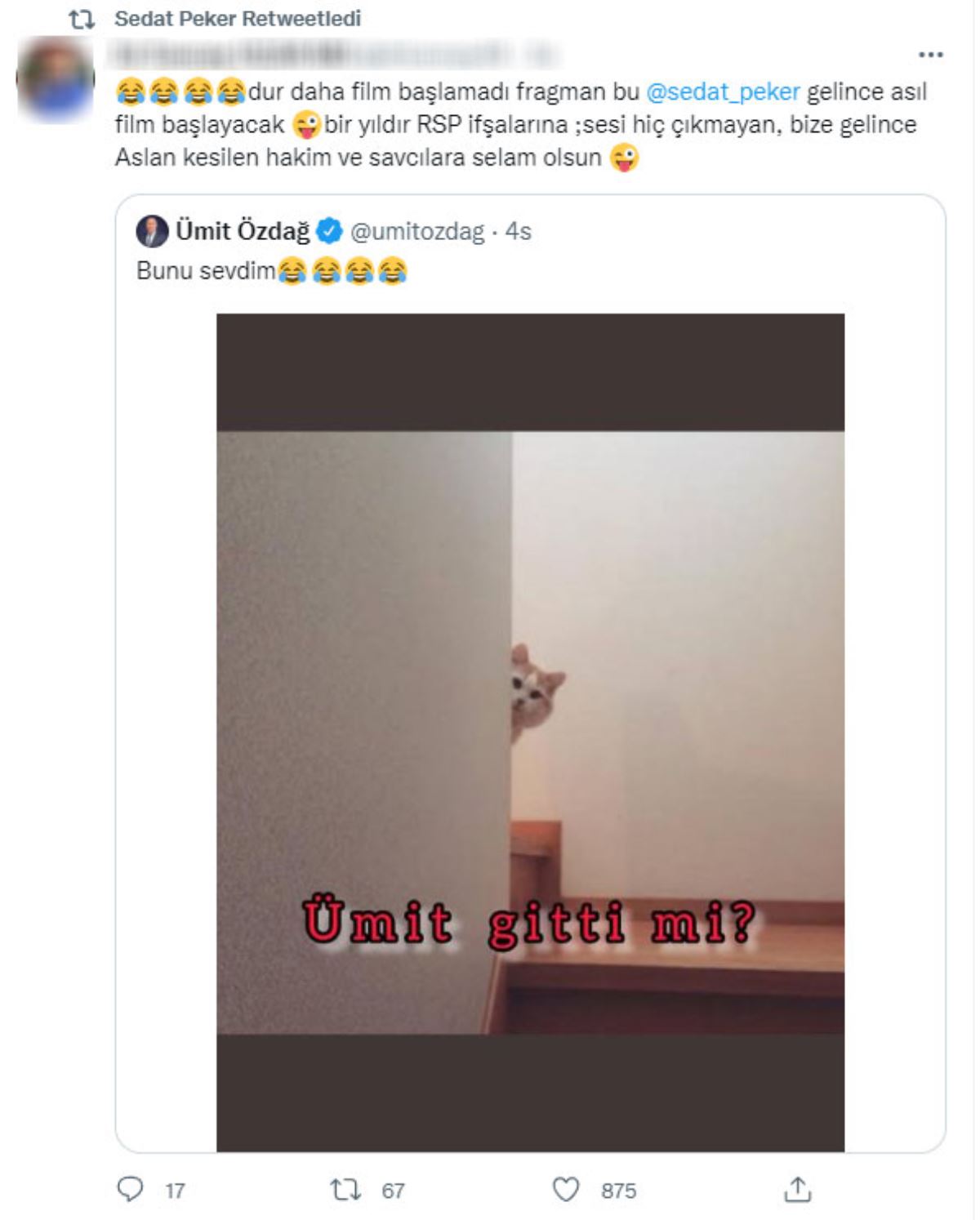Open the cat image captioned "Ümit gitti mi?"
Viewport: 980px width, 1220px height.
[x=530, y=732]
